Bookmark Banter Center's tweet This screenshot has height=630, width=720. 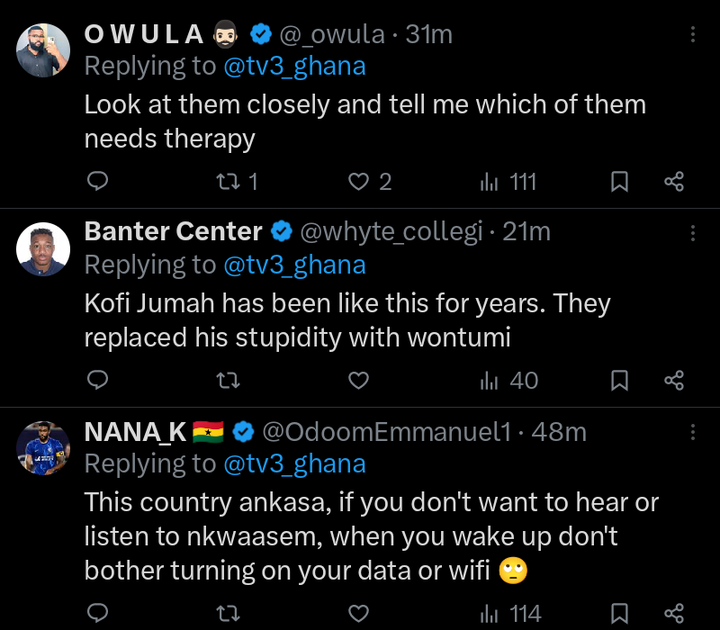tap(619, 380)
